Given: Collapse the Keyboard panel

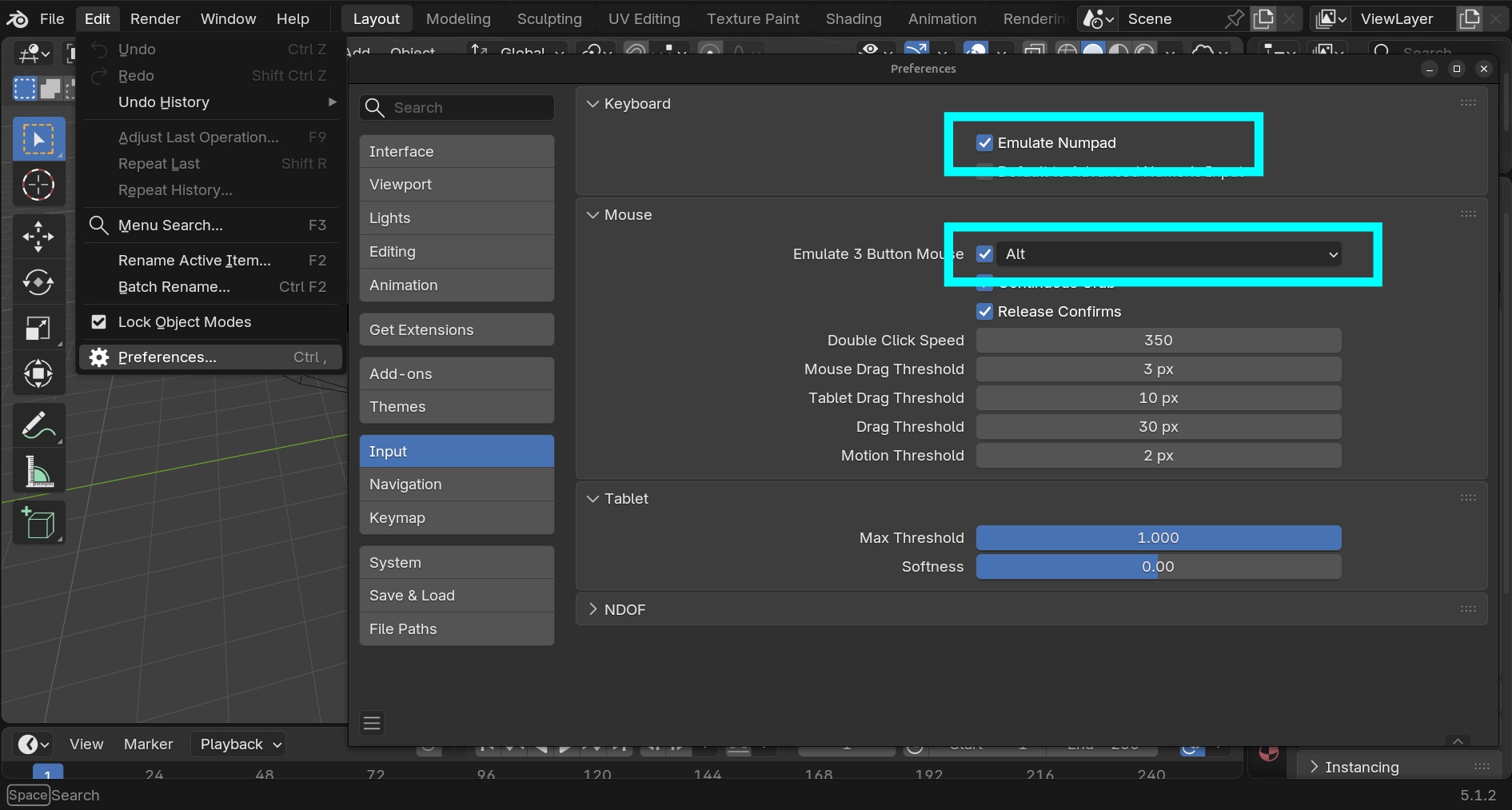Looking at the screenshot, I should 592,104.
